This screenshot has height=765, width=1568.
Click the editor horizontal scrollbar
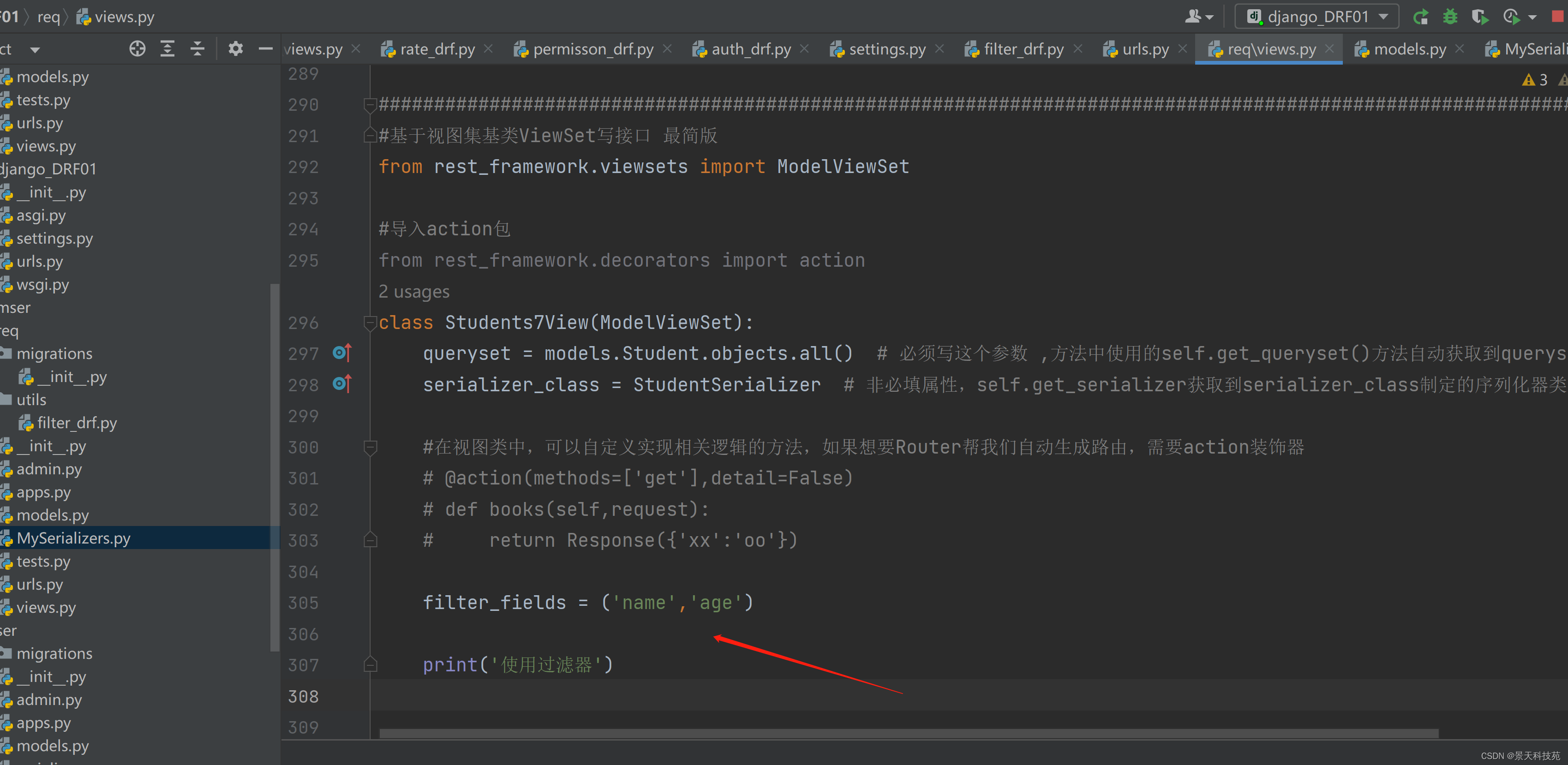click(909, 733)
